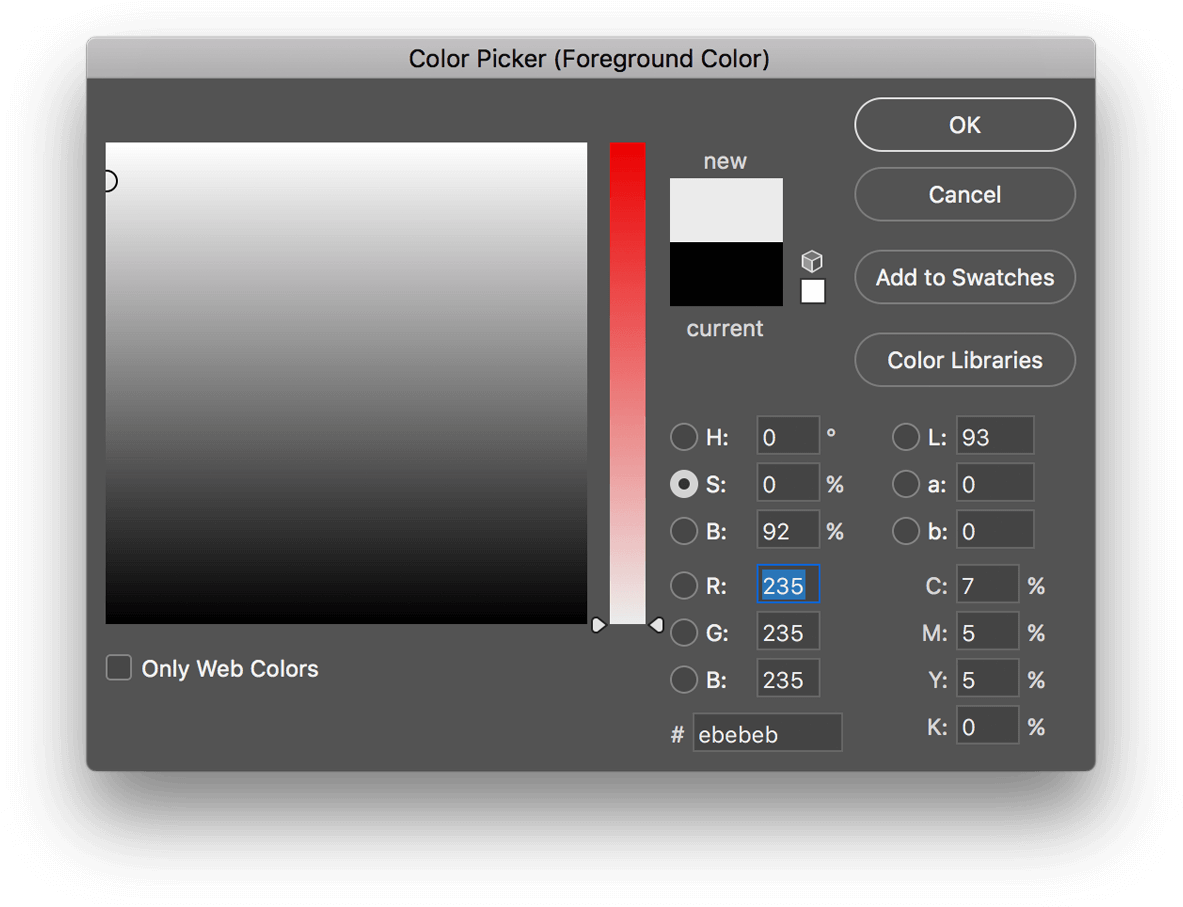The image size is (1183, 907).
Task: Click the black current color swatch
Action: (726, 274)
